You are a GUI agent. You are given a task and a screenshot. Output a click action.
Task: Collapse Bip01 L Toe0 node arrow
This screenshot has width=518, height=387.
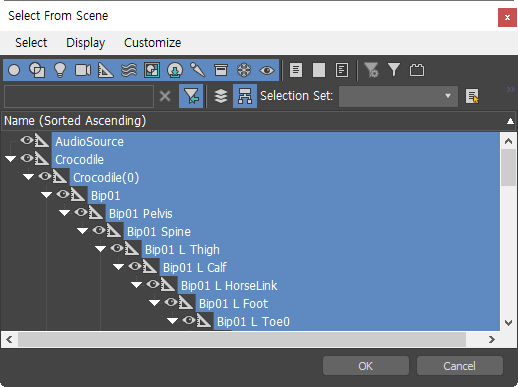tap(173, 321)
